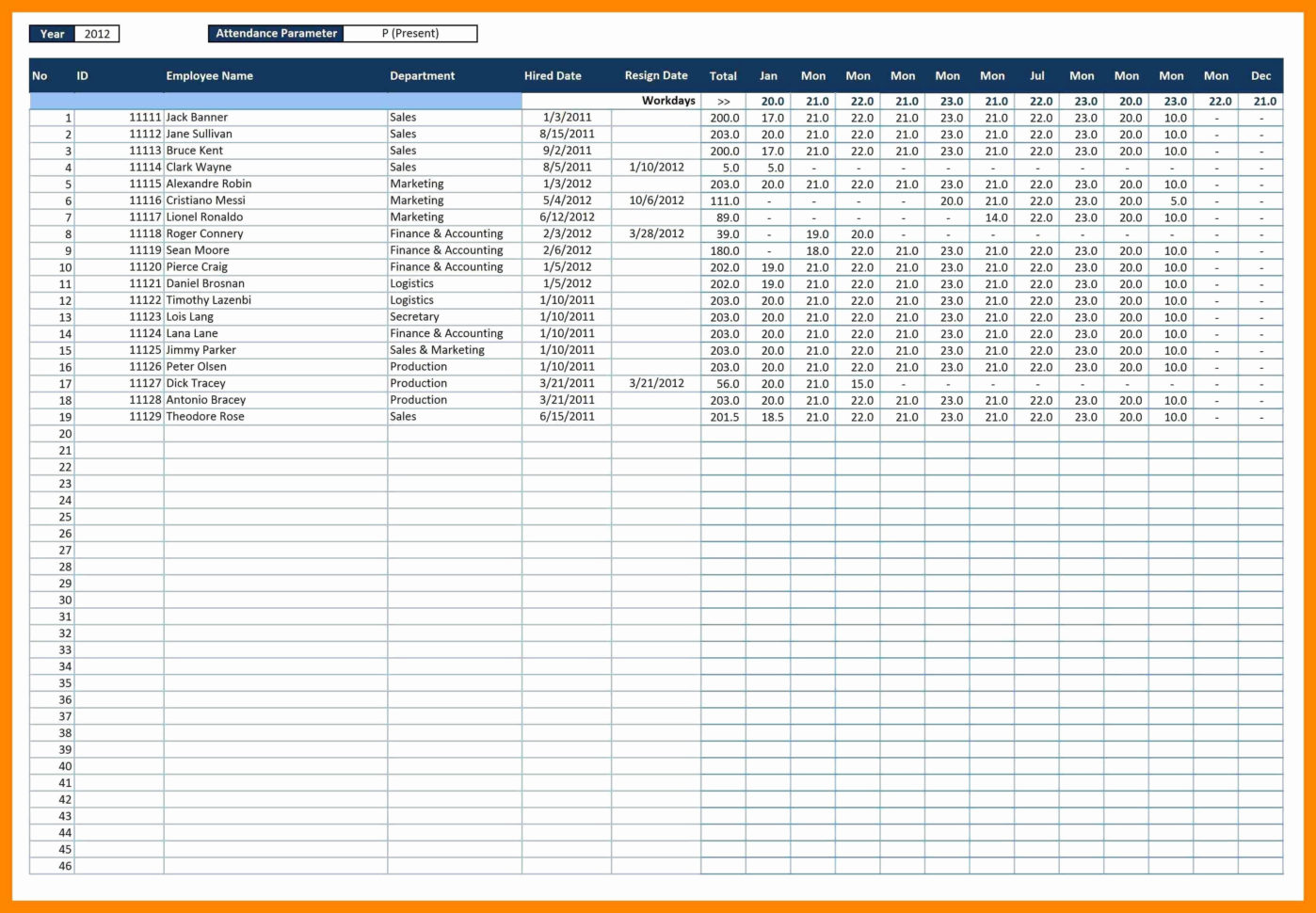
Task: Click the >> cell under Total
Action: pos(723,100)
